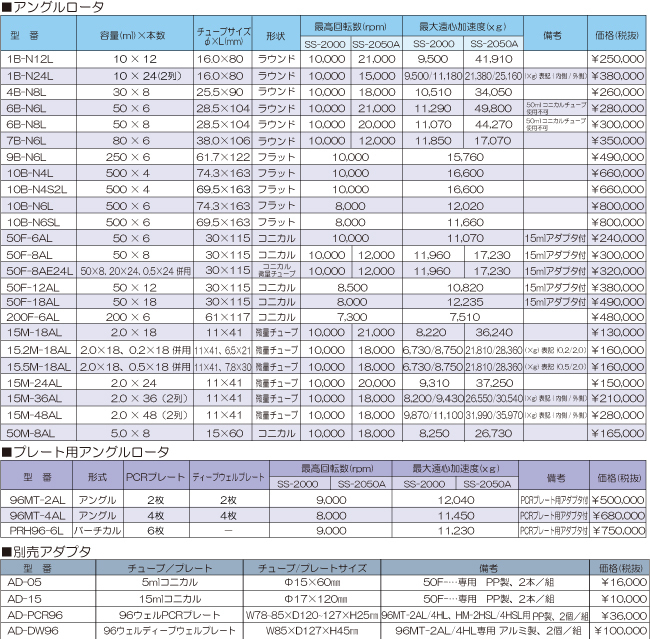Select adapter AD-DW96
This screenshot has width=650, height=639.
pos(33,631)
